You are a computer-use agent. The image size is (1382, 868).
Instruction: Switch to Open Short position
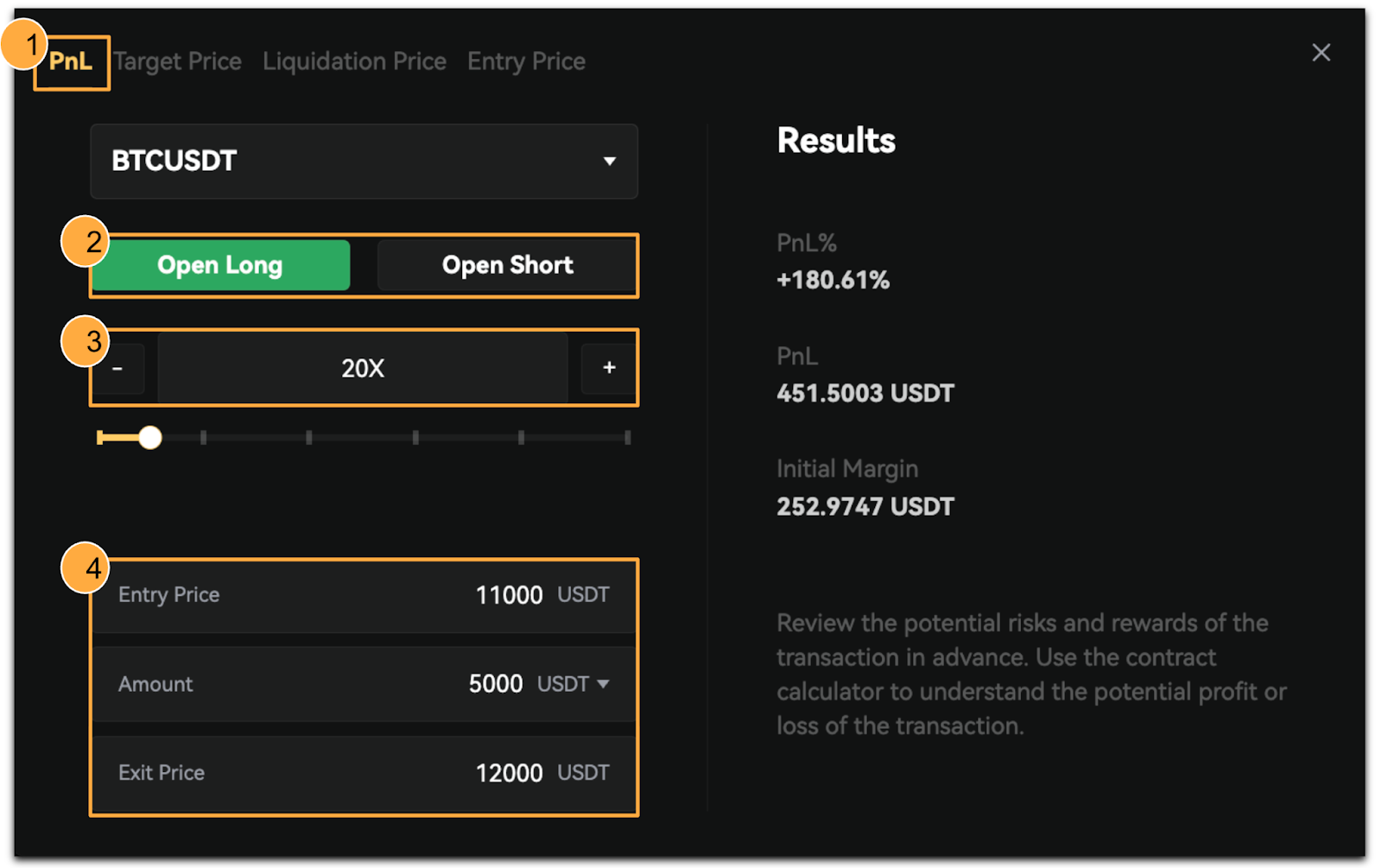tap(507, 265)
